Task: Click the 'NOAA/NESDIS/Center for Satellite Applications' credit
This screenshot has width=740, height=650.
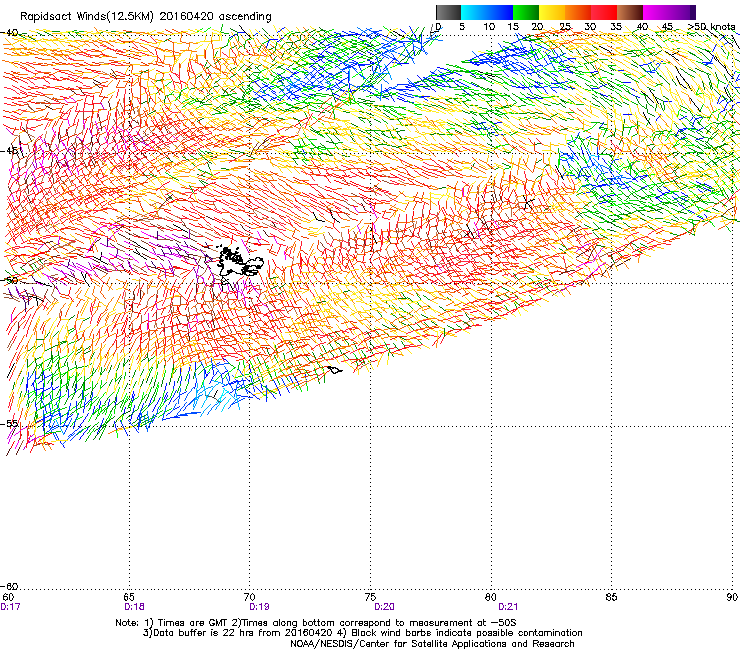Action: (x=432, y=644)
